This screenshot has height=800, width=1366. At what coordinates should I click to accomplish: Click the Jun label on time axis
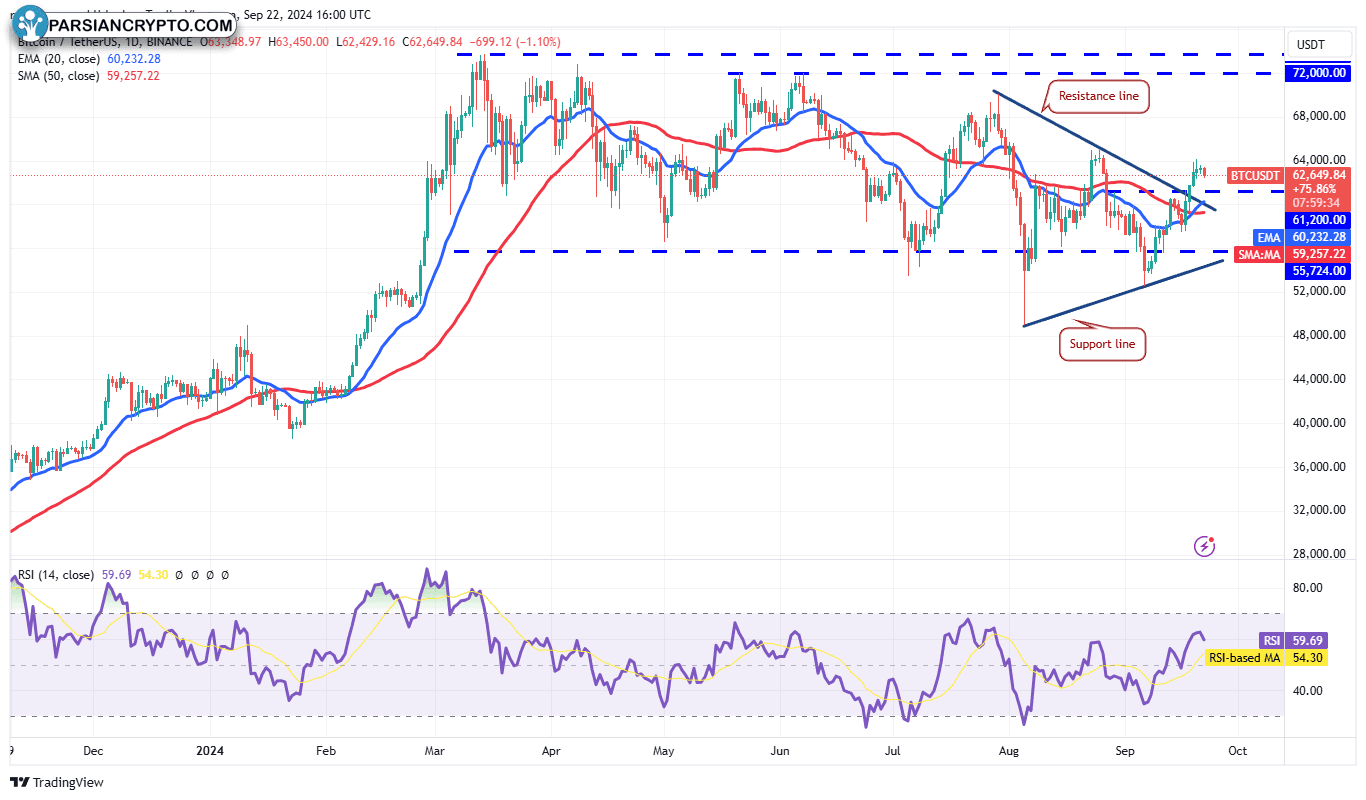781,750
